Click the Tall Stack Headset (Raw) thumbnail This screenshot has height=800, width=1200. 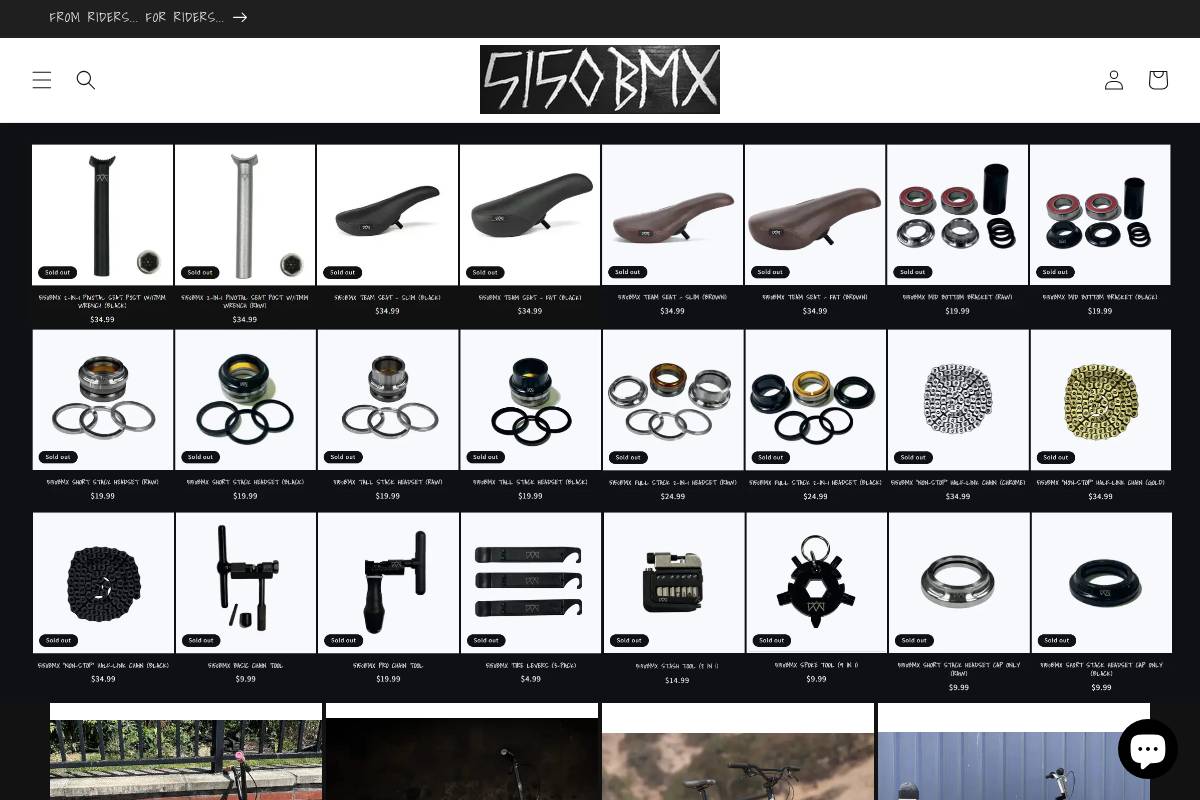click(388, 399)
